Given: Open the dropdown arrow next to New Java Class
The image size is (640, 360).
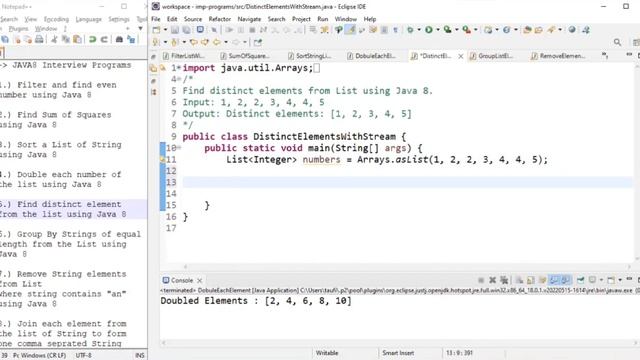Looking at the screenshot, I should pyautogui.click(x=516, y=30).
